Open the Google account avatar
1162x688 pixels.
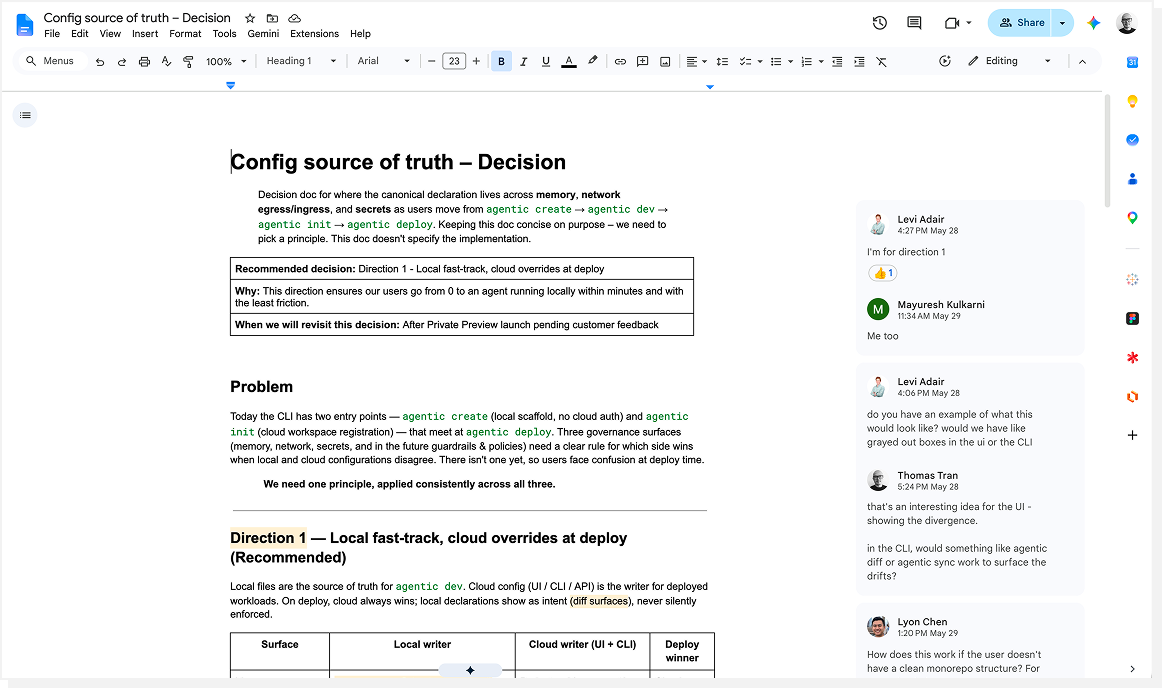(x=1126, y=23)
